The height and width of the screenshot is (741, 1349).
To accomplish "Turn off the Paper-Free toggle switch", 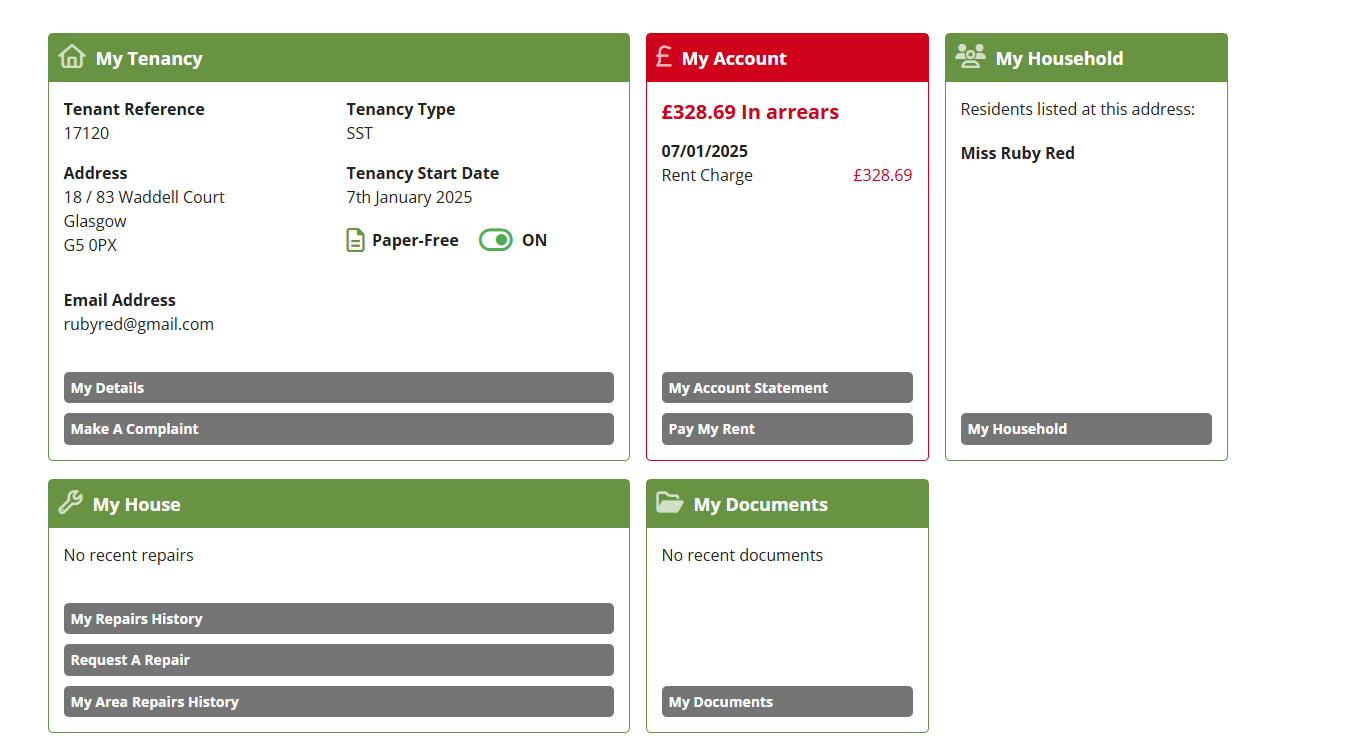I will pyautogui.click(x=496, y=240).
